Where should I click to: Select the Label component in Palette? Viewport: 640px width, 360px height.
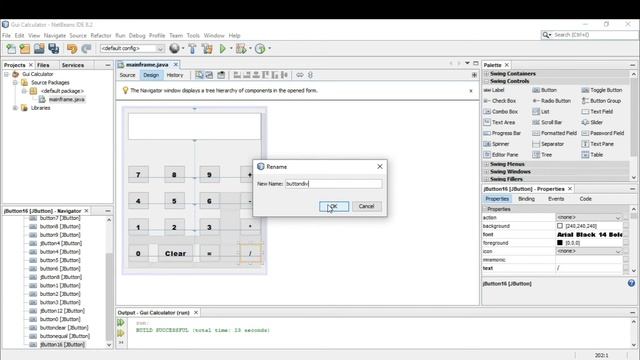(494, 90)
